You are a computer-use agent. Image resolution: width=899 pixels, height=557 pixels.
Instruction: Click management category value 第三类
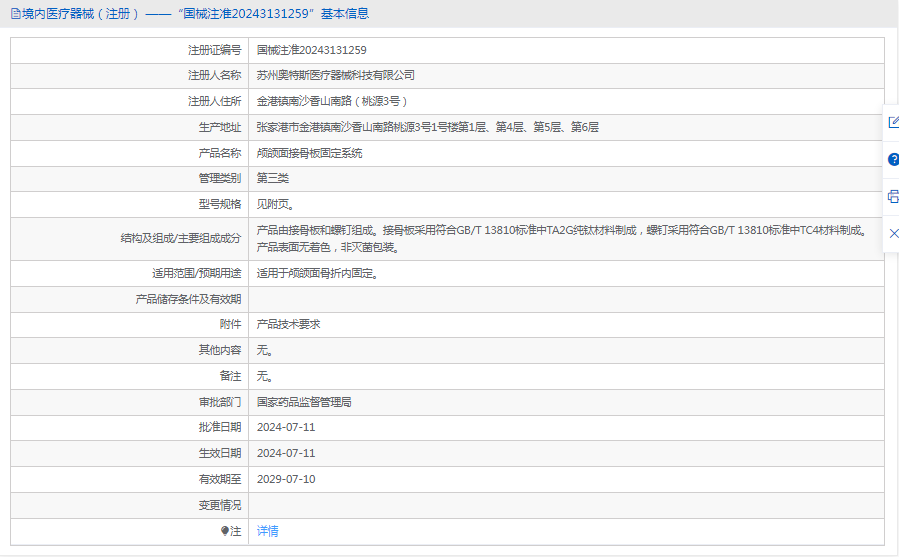(x=273, y=178)
